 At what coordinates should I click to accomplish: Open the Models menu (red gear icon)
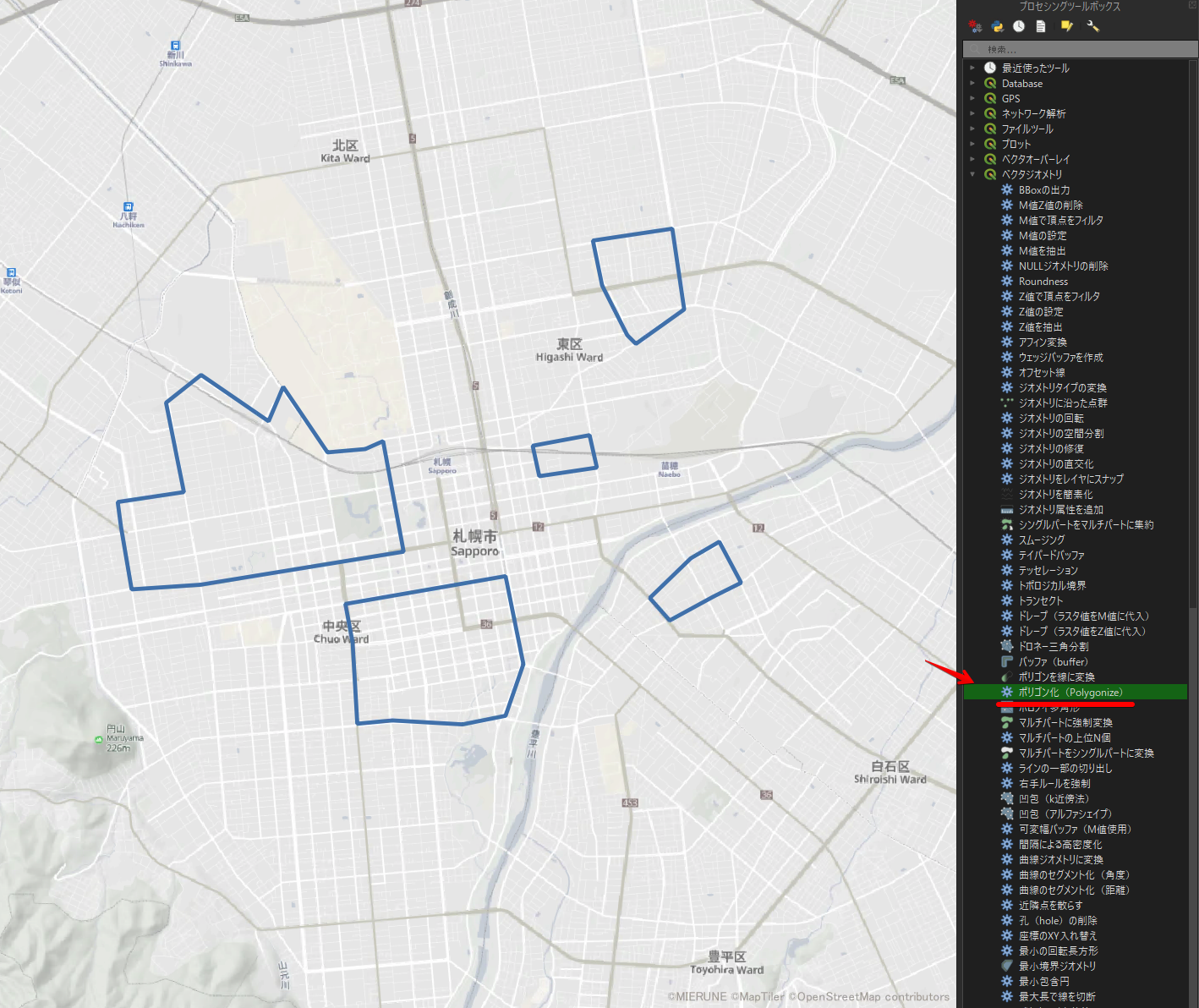click(x=975, y=26)
